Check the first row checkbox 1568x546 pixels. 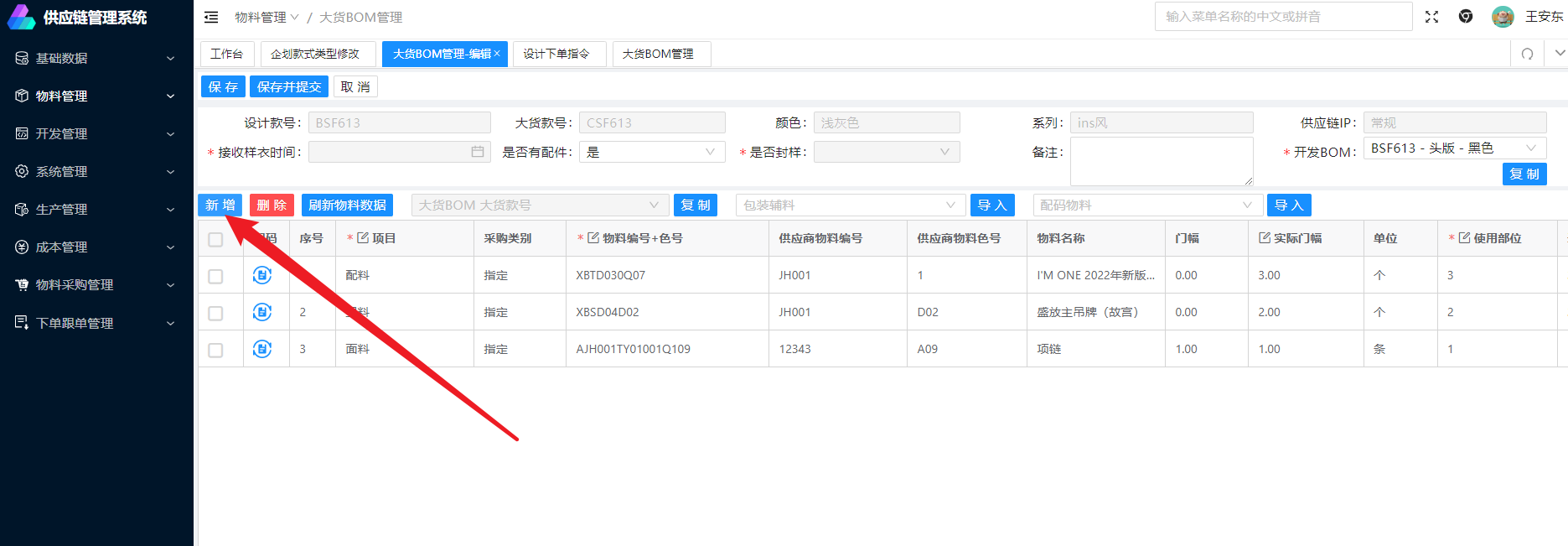215,277
